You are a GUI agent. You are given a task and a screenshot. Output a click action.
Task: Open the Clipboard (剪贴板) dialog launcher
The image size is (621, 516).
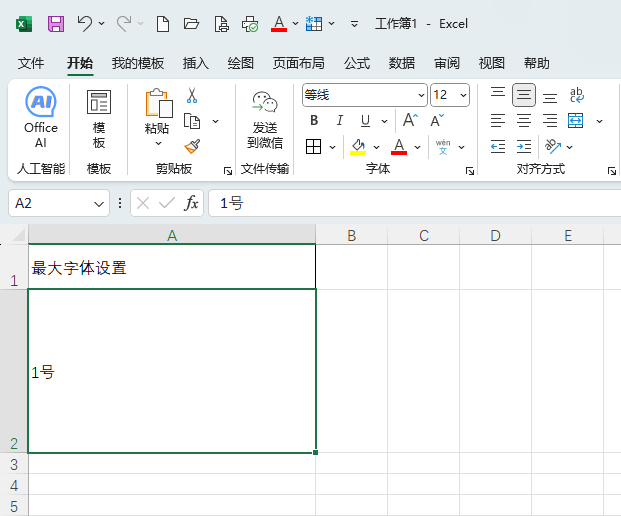pyautogui.click(x=228, y=171)
